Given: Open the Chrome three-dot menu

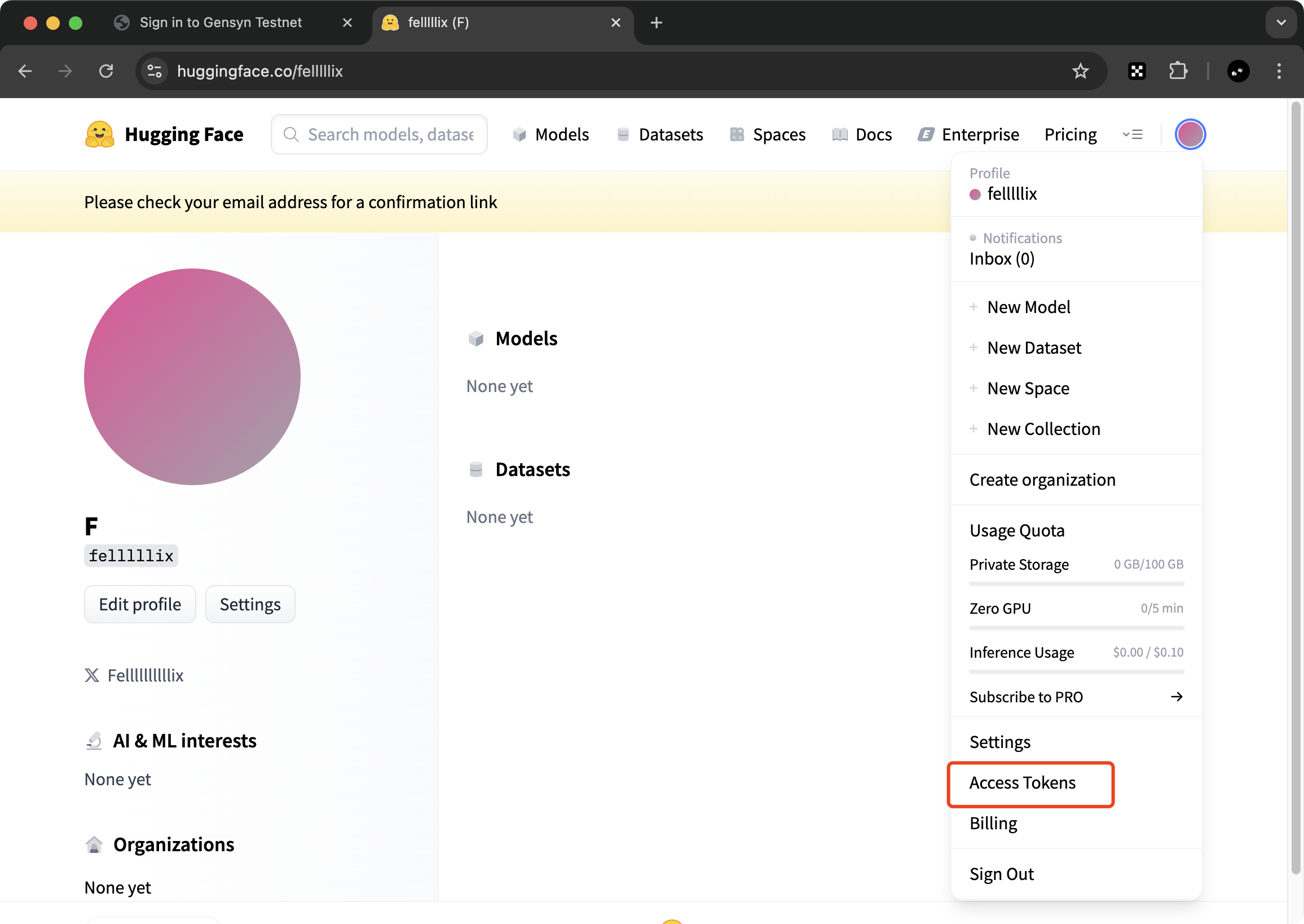Looking at the screenshot, I should pyautogui.click(x=1279, y=71).
